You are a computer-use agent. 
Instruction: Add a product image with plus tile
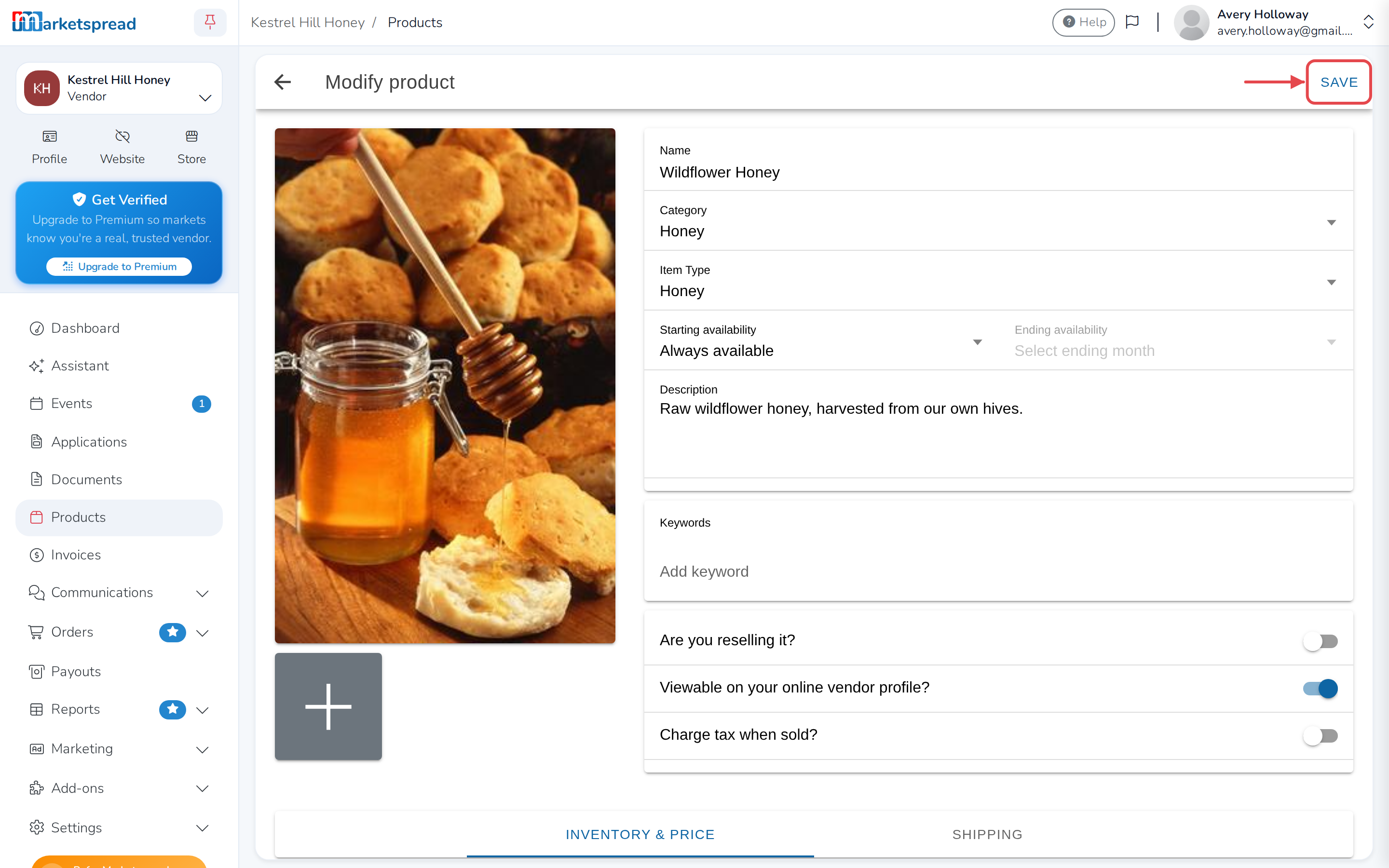[328, 706]
